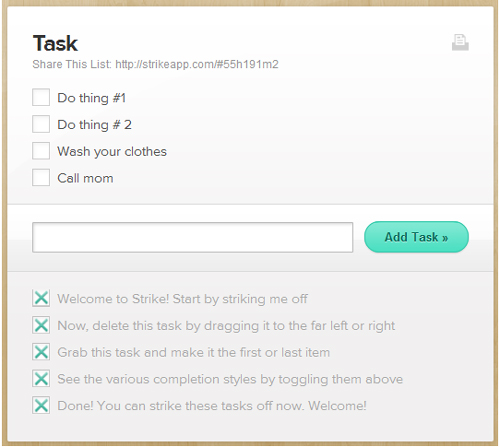500x447 pixels.
Task: Check the 'Do thing #1' checkbox
Action: [x=41, y=97]
